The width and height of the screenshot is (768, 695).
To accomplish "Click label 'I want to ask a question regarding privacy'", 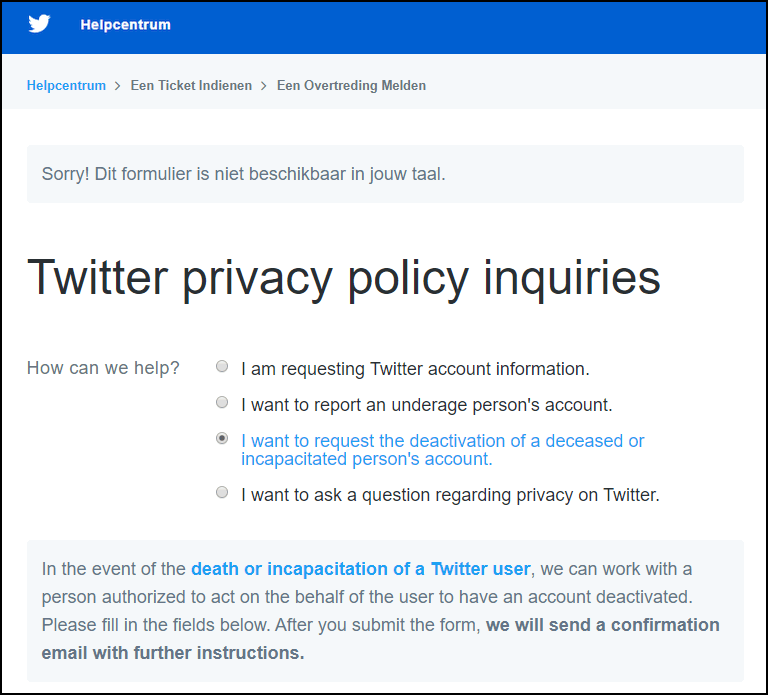I will (x=451, y=495).
